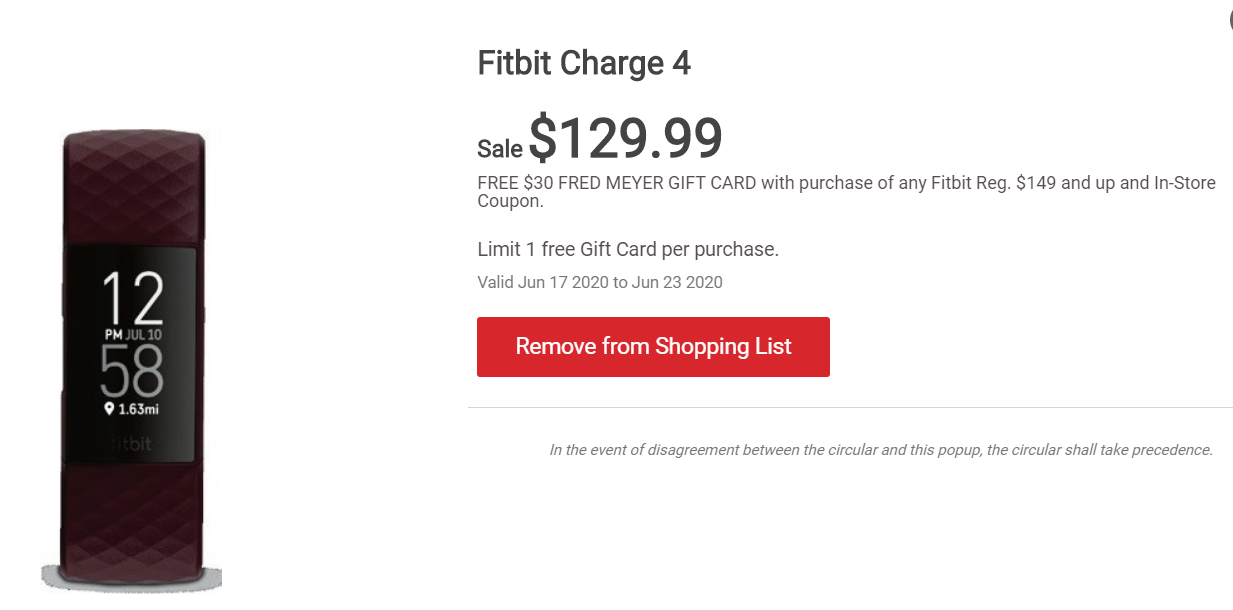Click the Remove from Shopping List button

tap(653, 347)
